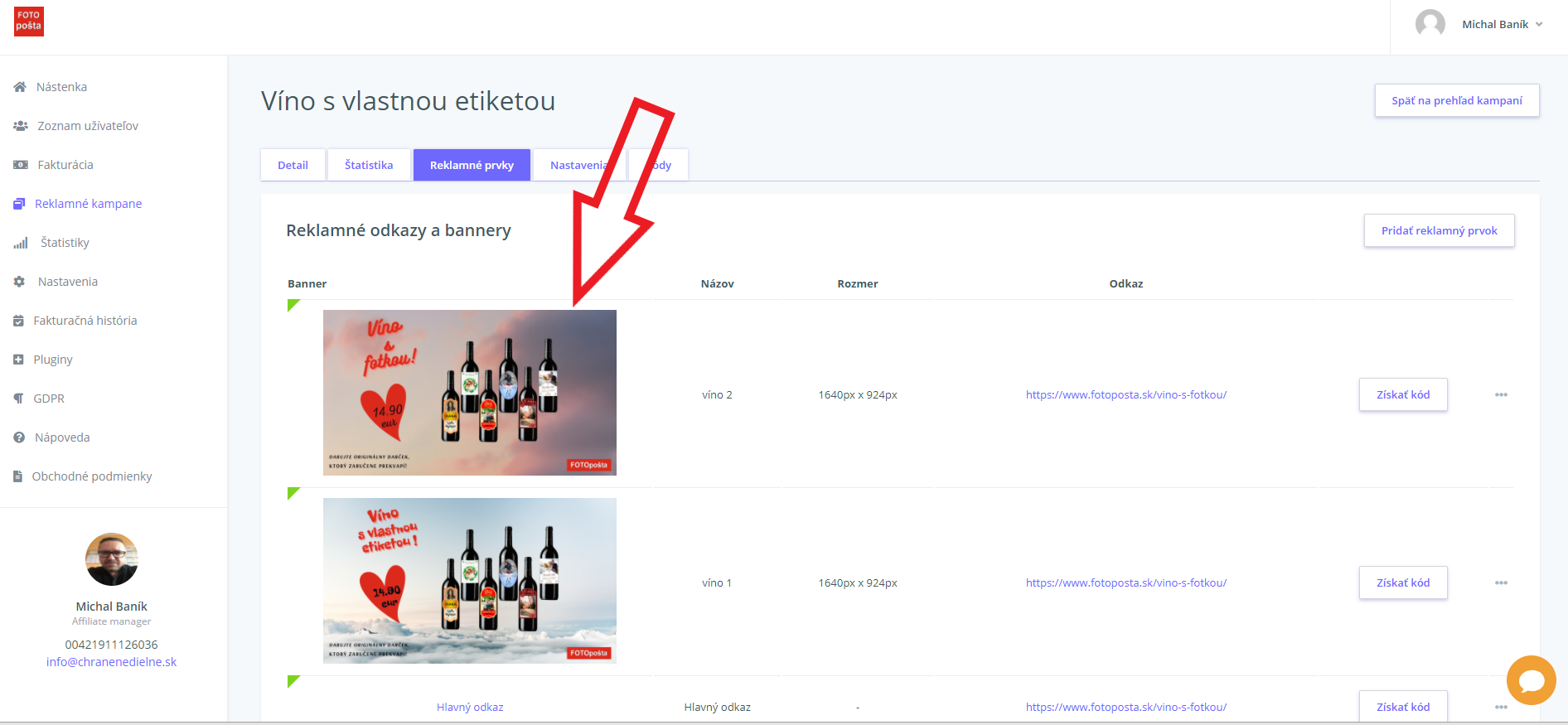Open fotoposta link in víno 1 row
Viewport: 1568px width, 725px height.
coord(1126,582)
